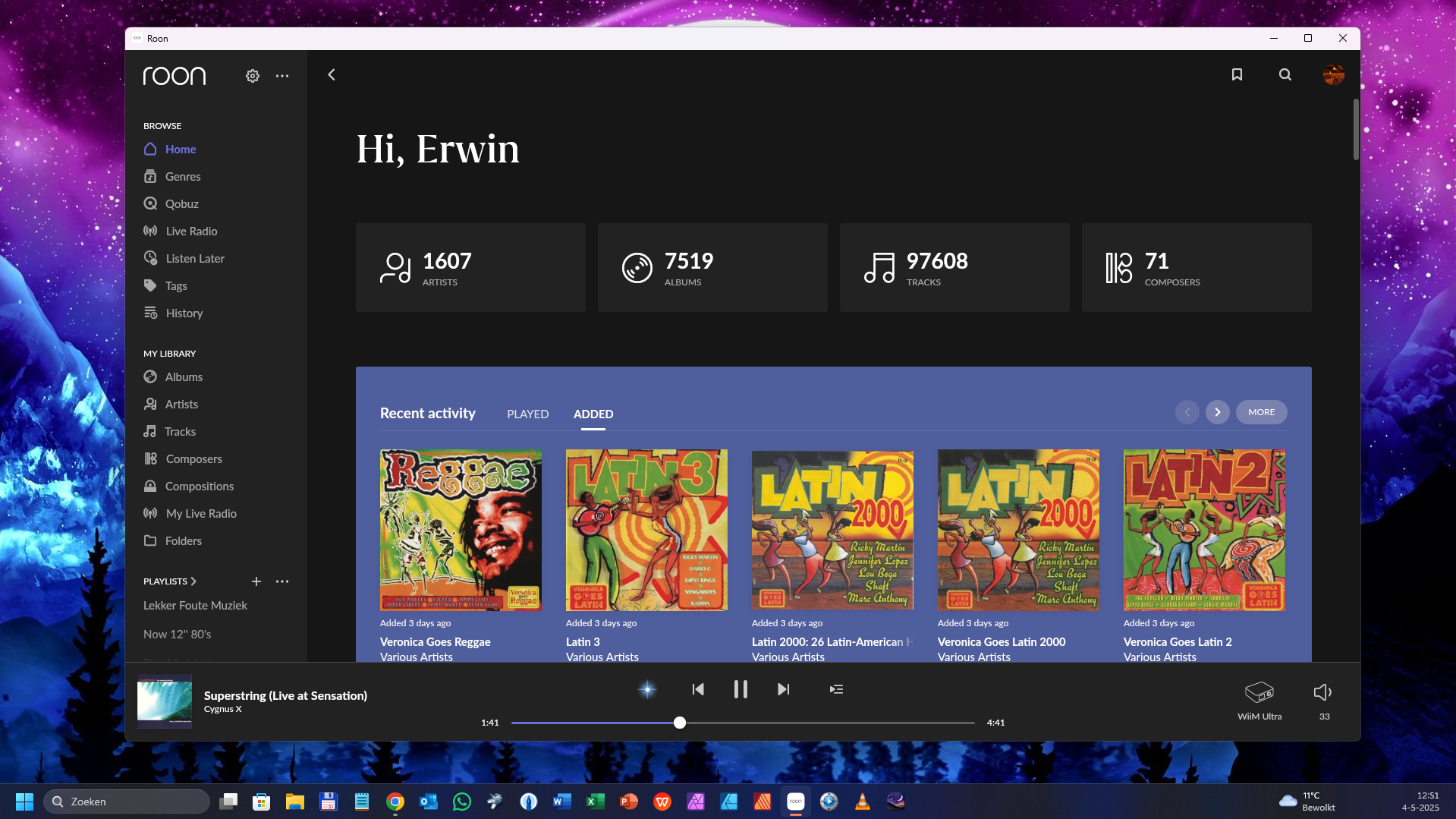1456x819 pixels.
Task: Open the user profile avatar
Action: pos(1333,74)
